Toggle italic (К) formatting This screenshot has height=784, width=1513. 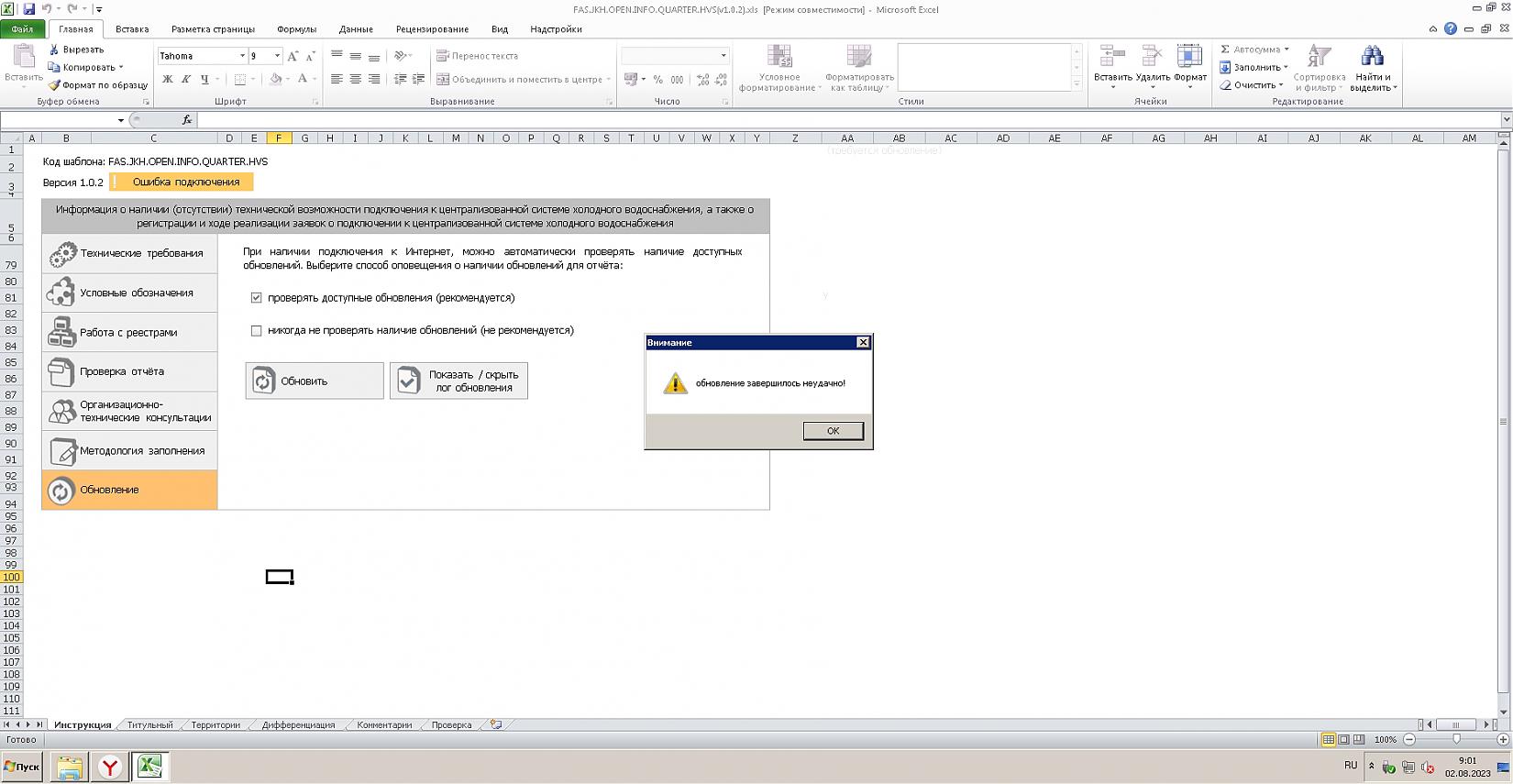[186, 80]
